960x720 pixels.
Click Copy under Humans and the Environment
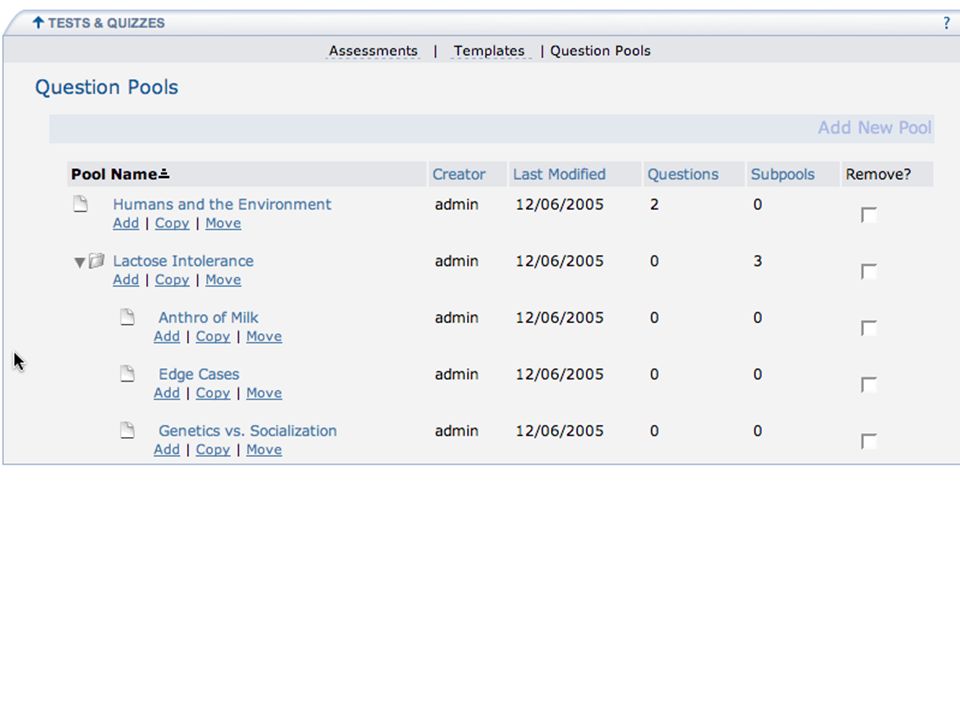pos(172,223)
